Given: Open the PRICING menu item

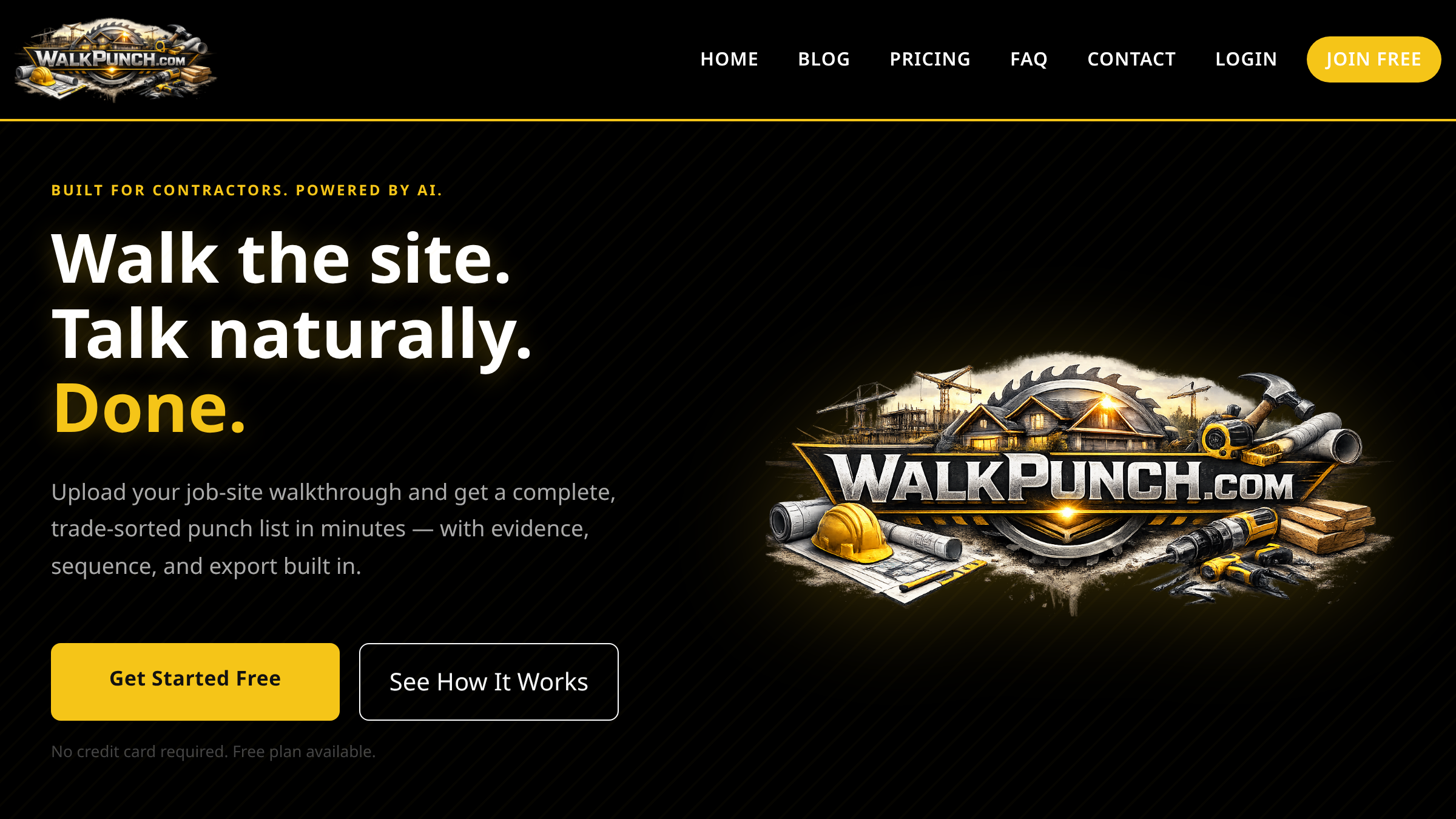Looking at the screenshot, I should (x=930, y=59).
